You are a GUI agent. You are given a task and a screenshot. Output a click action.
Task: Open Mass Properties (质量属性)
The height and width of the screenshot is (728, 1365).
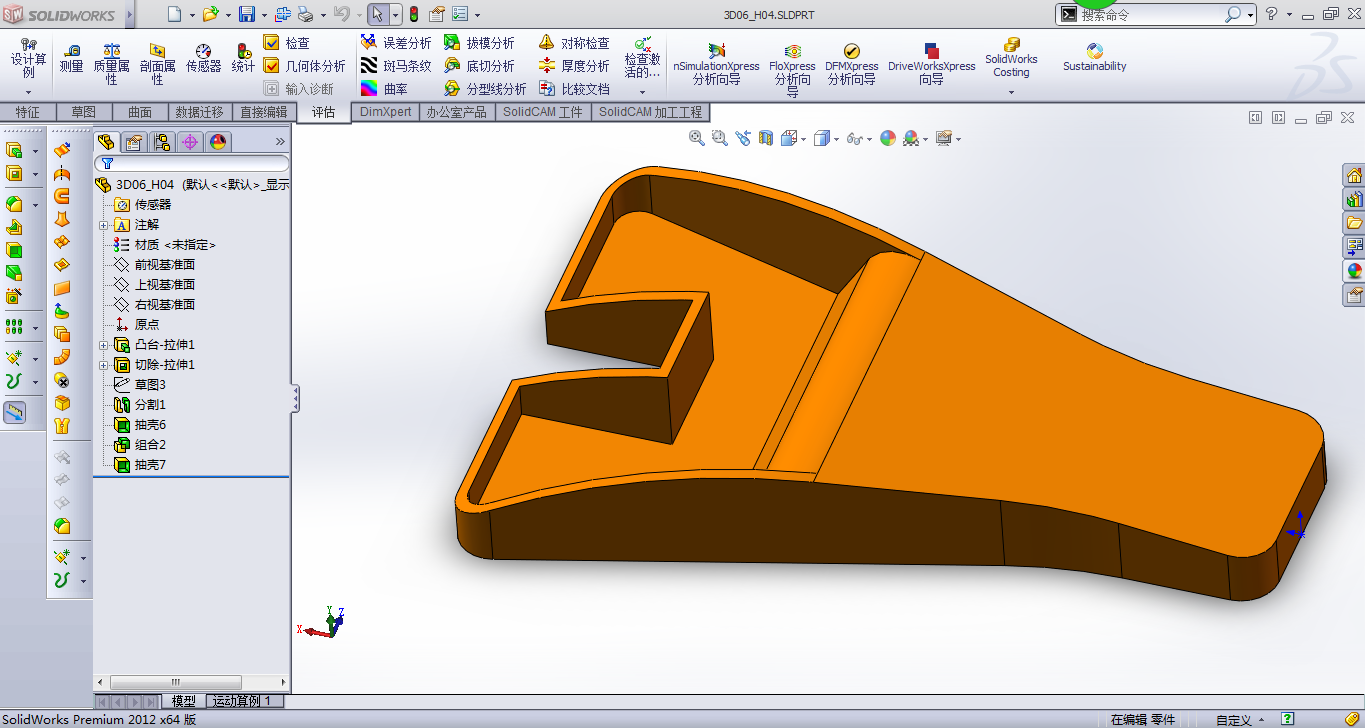pos(112,64)
